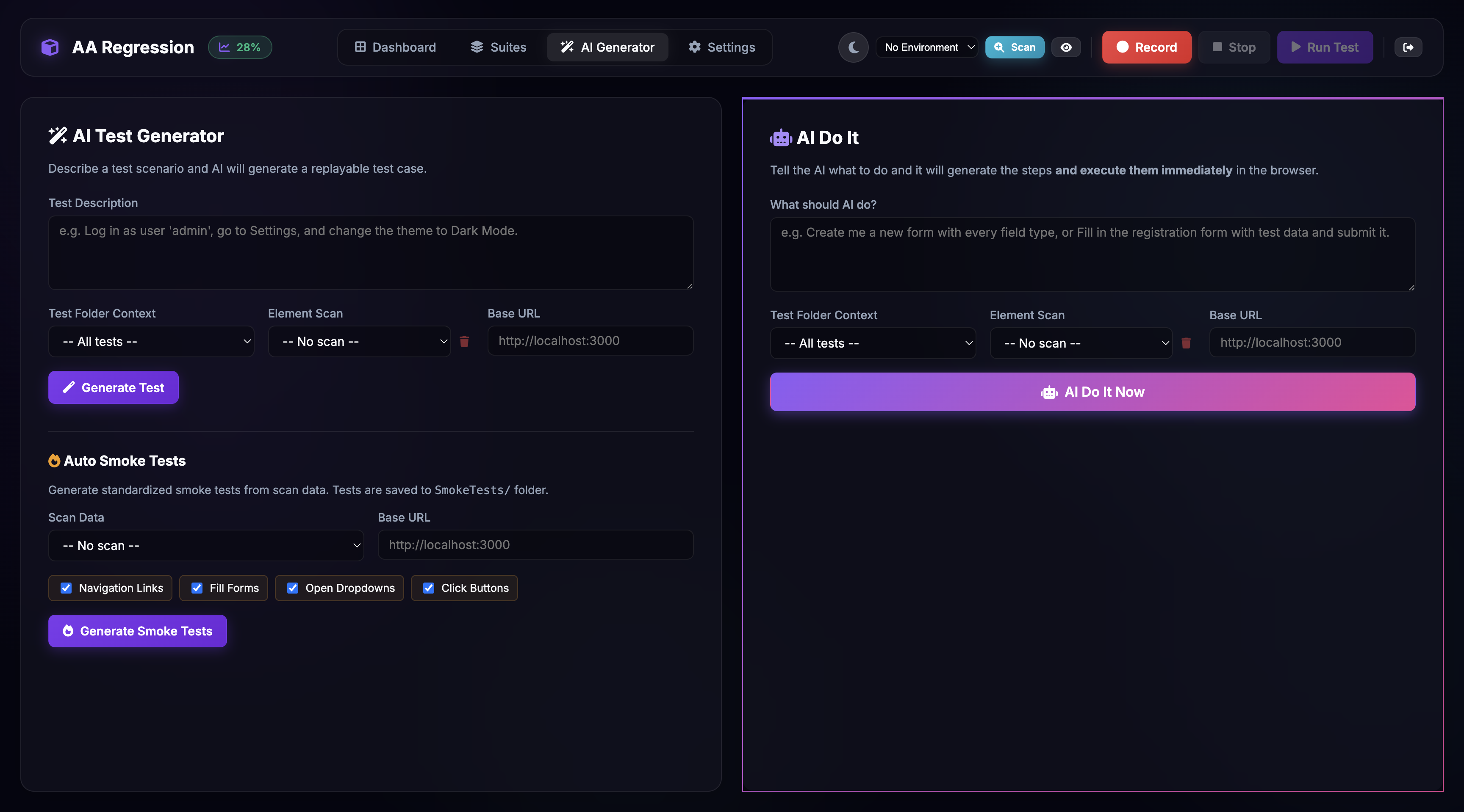Disable the Navigation Links option
The width and height of the screenshot is (1464, 812).
coord(66,588)
